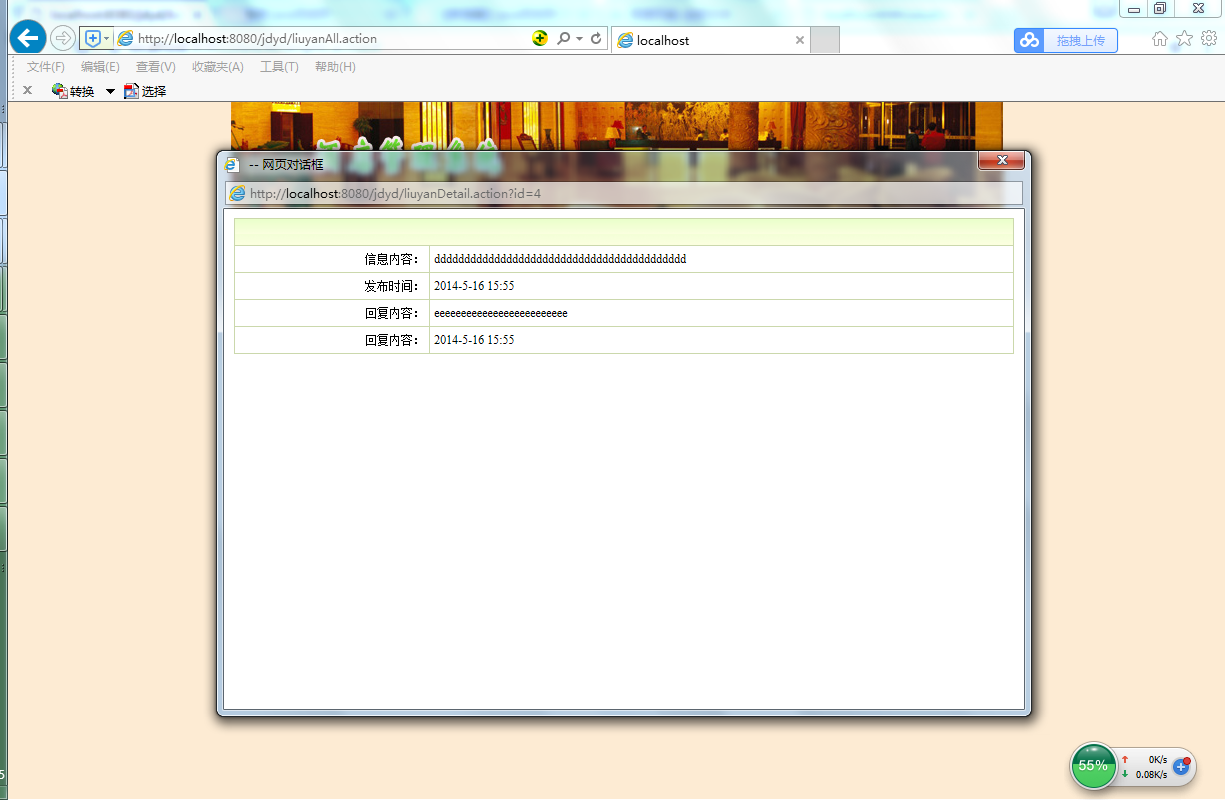Open the 查看(V) menu
The width and height of the screenshot is (1225, 800).
pos(155,67)
